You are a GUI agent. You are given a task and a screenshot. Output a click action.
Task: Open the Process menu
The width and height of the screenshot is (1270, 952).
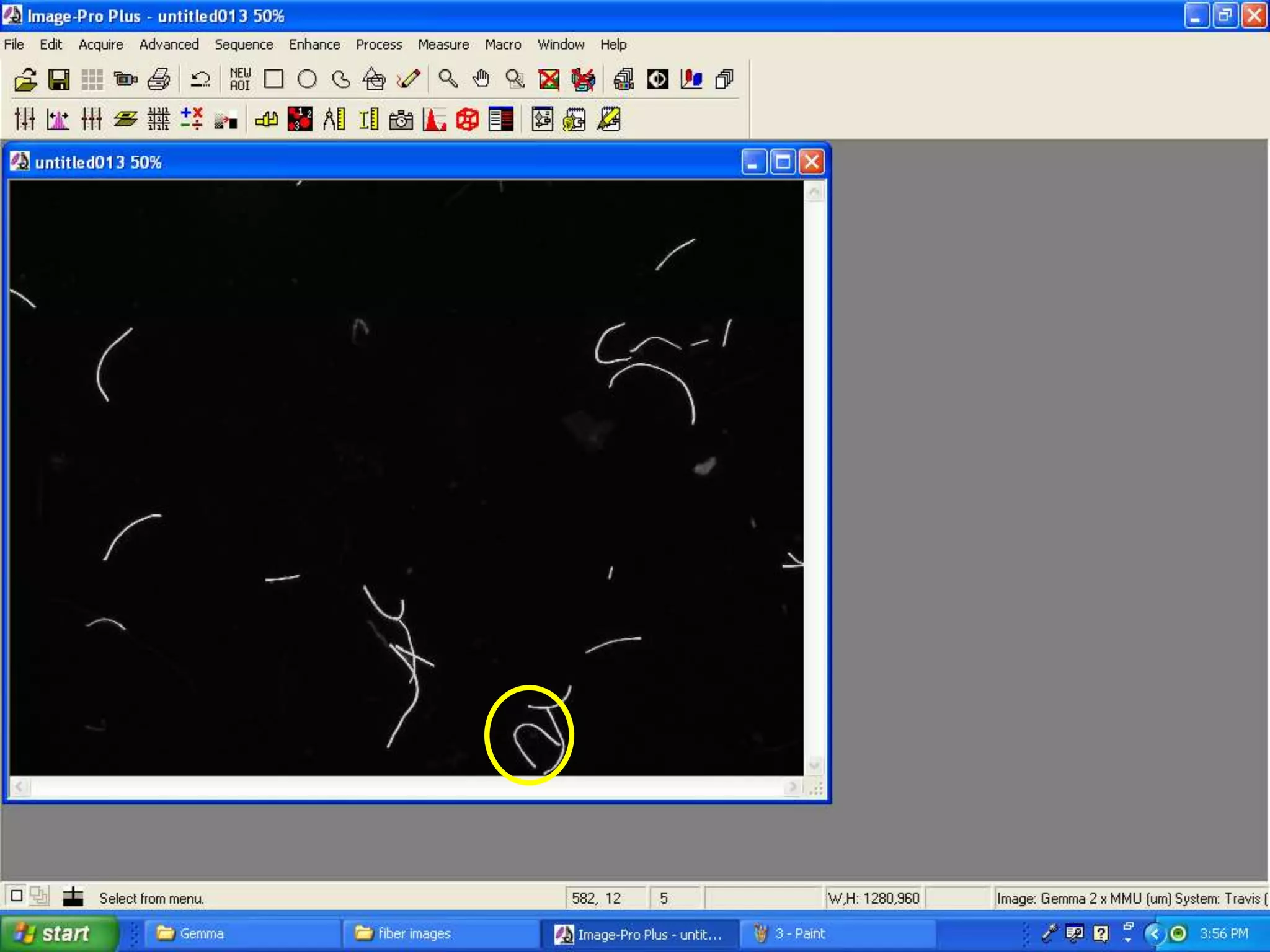(x=378, y=45)
